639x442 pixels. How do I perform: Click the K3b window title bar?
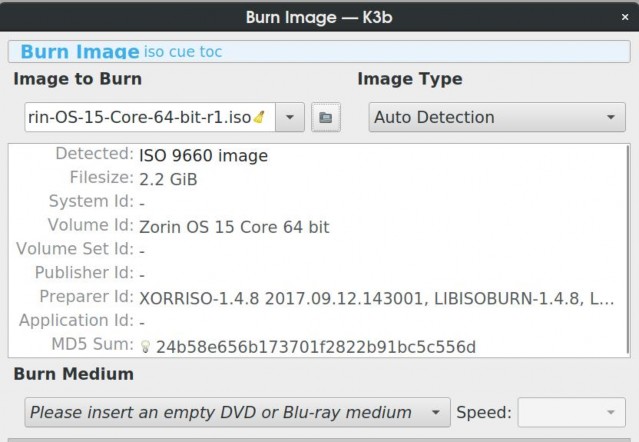click(319, 17)
